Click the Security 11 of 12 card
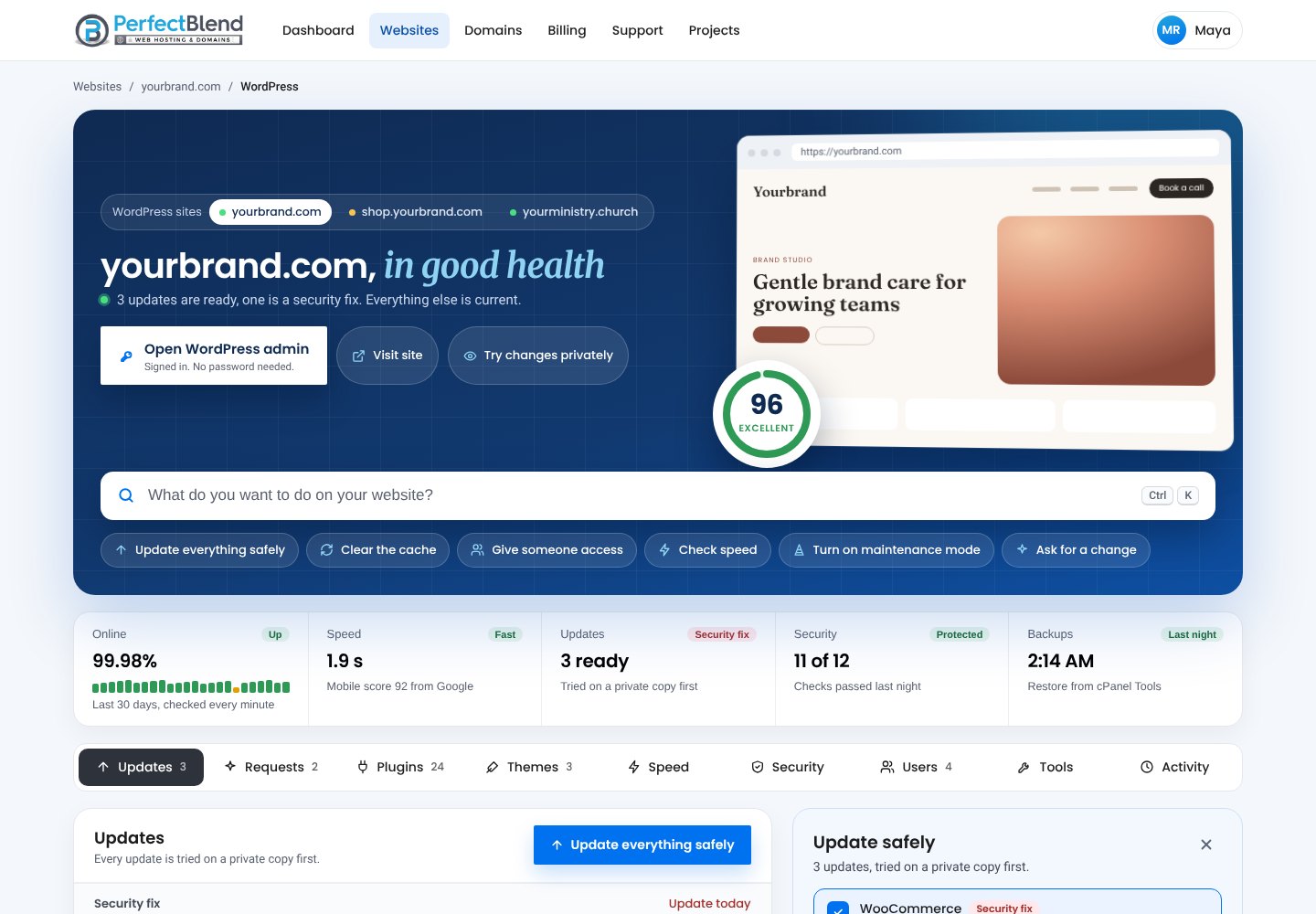This screenshot has height=914, width=1316. (892, 669)
